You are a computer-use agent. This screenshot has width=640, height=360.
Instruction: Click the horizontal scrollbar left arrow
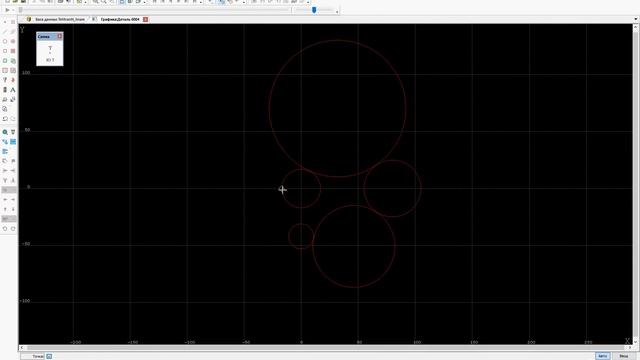(x=22, y=348)
